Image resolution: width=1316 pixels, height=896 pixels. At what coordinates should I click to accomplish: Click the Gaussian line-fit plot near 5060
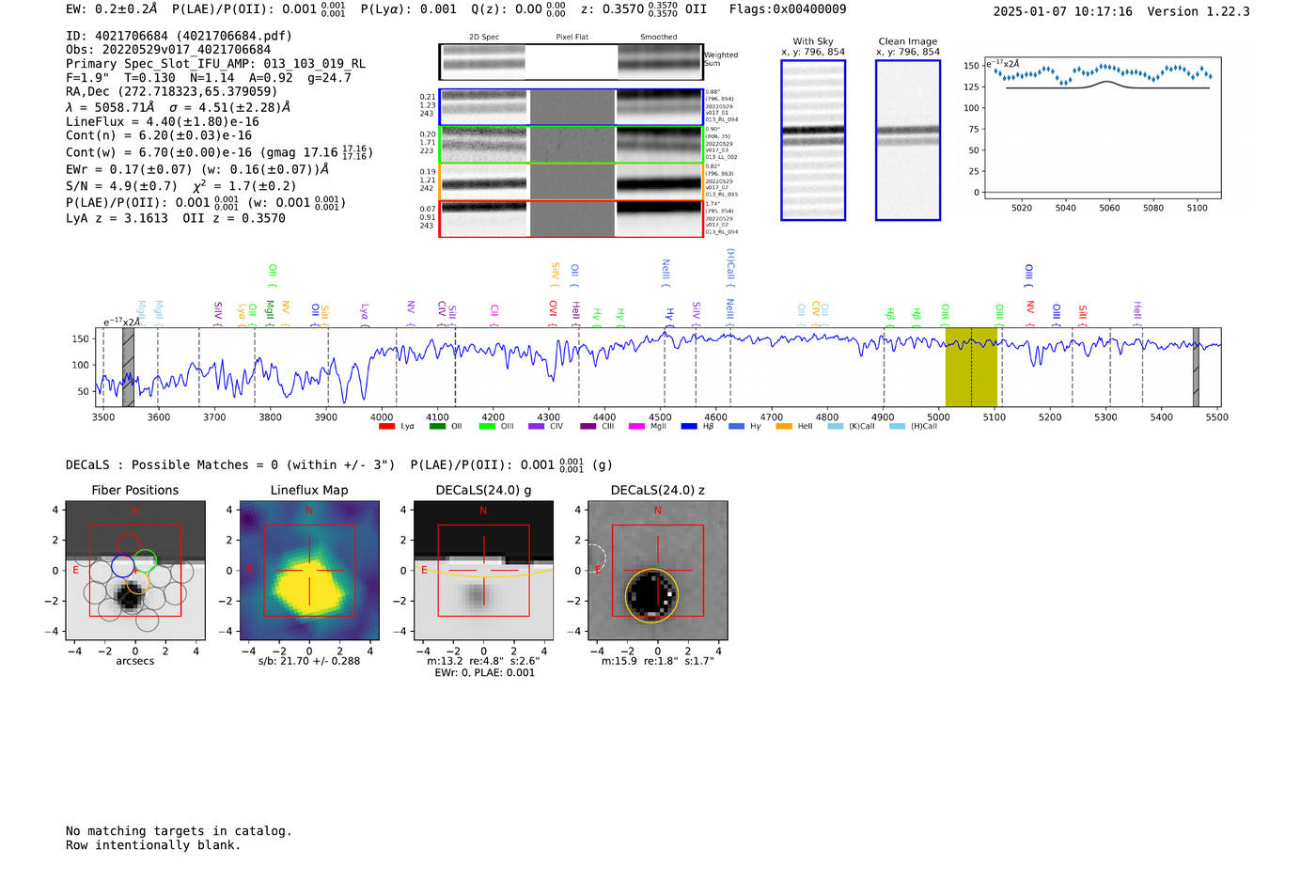tap(1103, 128)
